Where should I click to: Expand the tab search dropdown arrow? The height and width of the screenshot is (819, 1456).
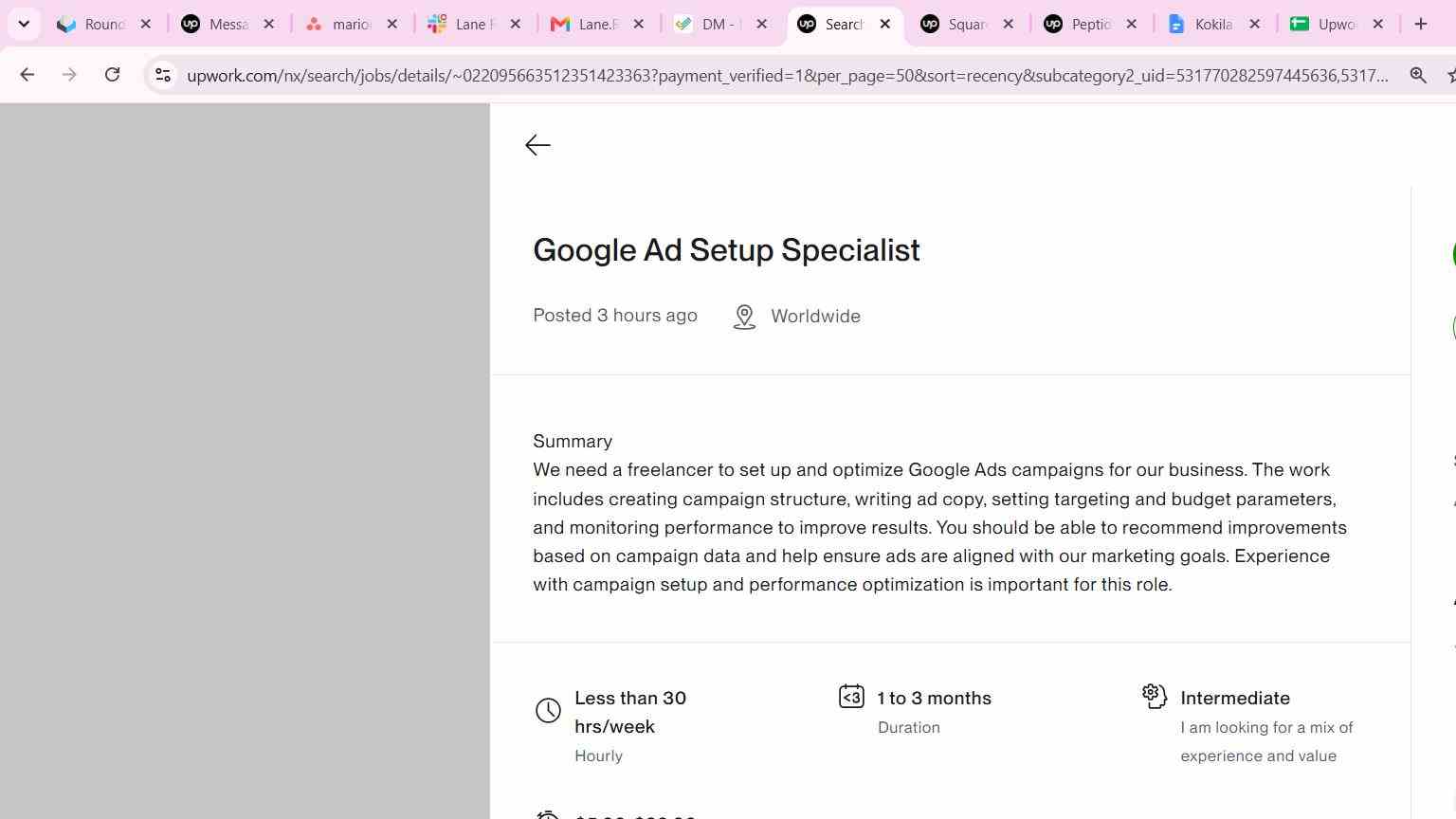click(24, 24)
